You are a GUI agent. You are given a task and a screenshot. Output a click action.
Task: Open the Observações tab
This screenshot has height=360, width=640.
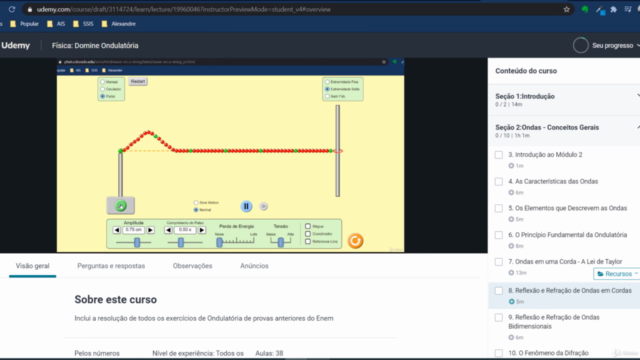(192, 266)
